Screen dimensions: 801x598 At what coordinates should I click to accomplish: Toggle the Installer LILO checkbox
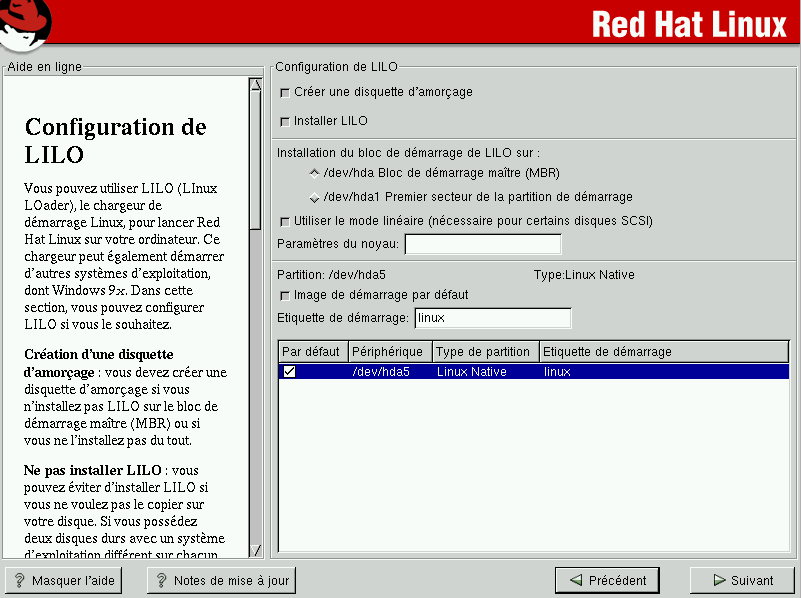[286, 122]
